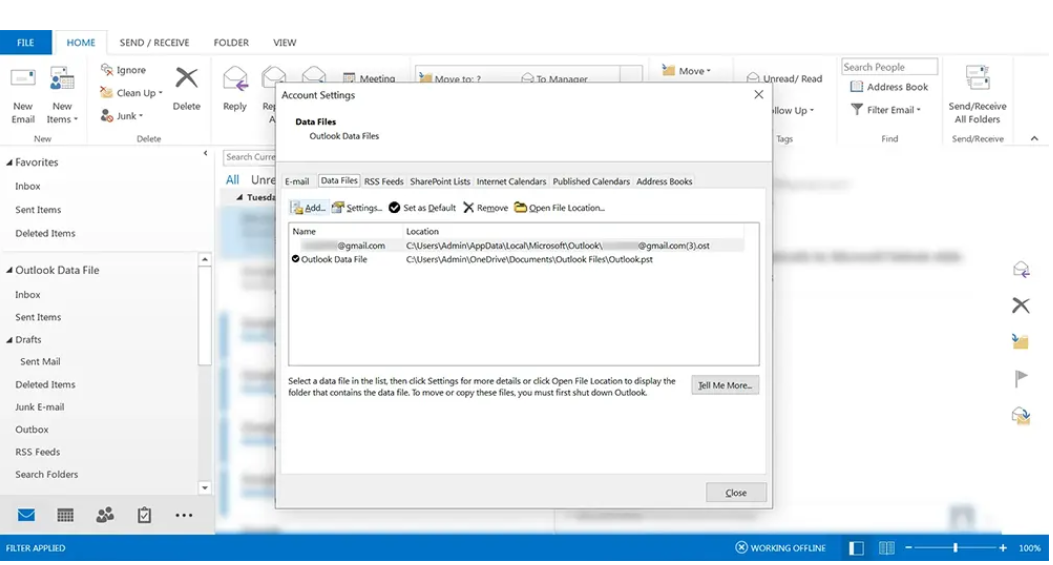
Task: Click Send/Receive All Folders icon
Action: click(x=977, y=79)
